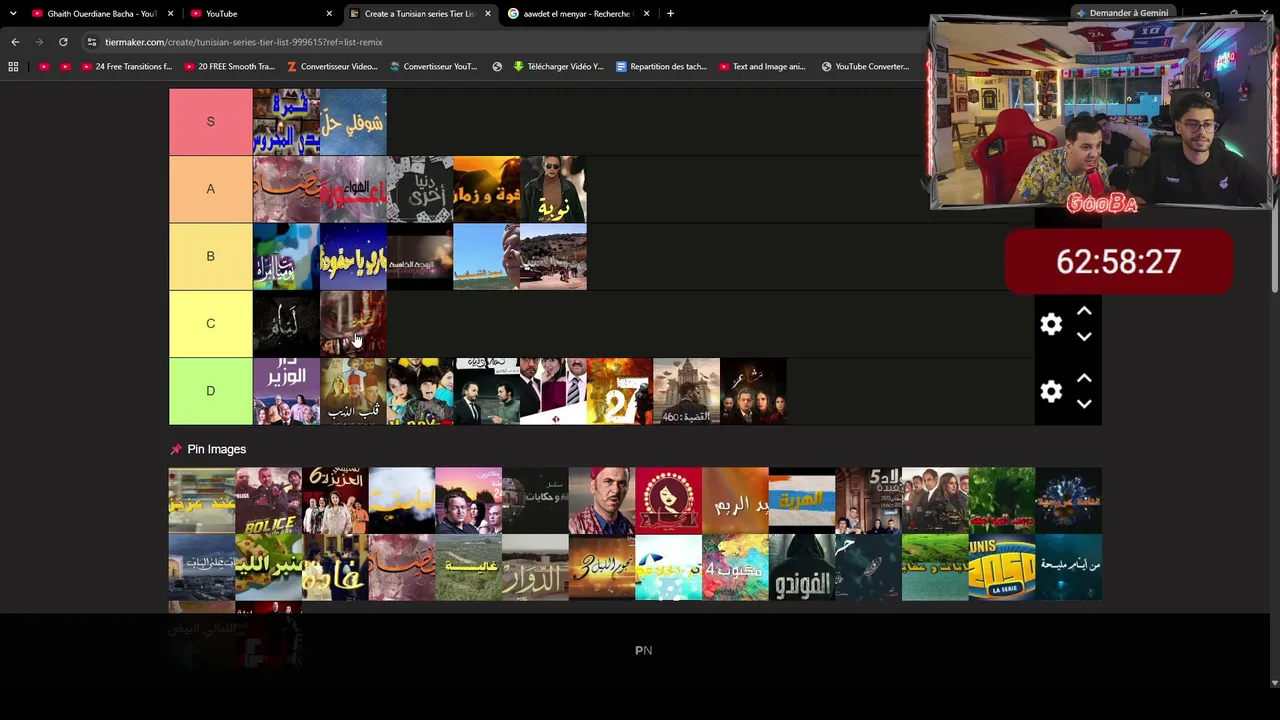Click the 'Pin Images' label
The height and width of the screenshot is (720, 1280).
coord(216,449)
